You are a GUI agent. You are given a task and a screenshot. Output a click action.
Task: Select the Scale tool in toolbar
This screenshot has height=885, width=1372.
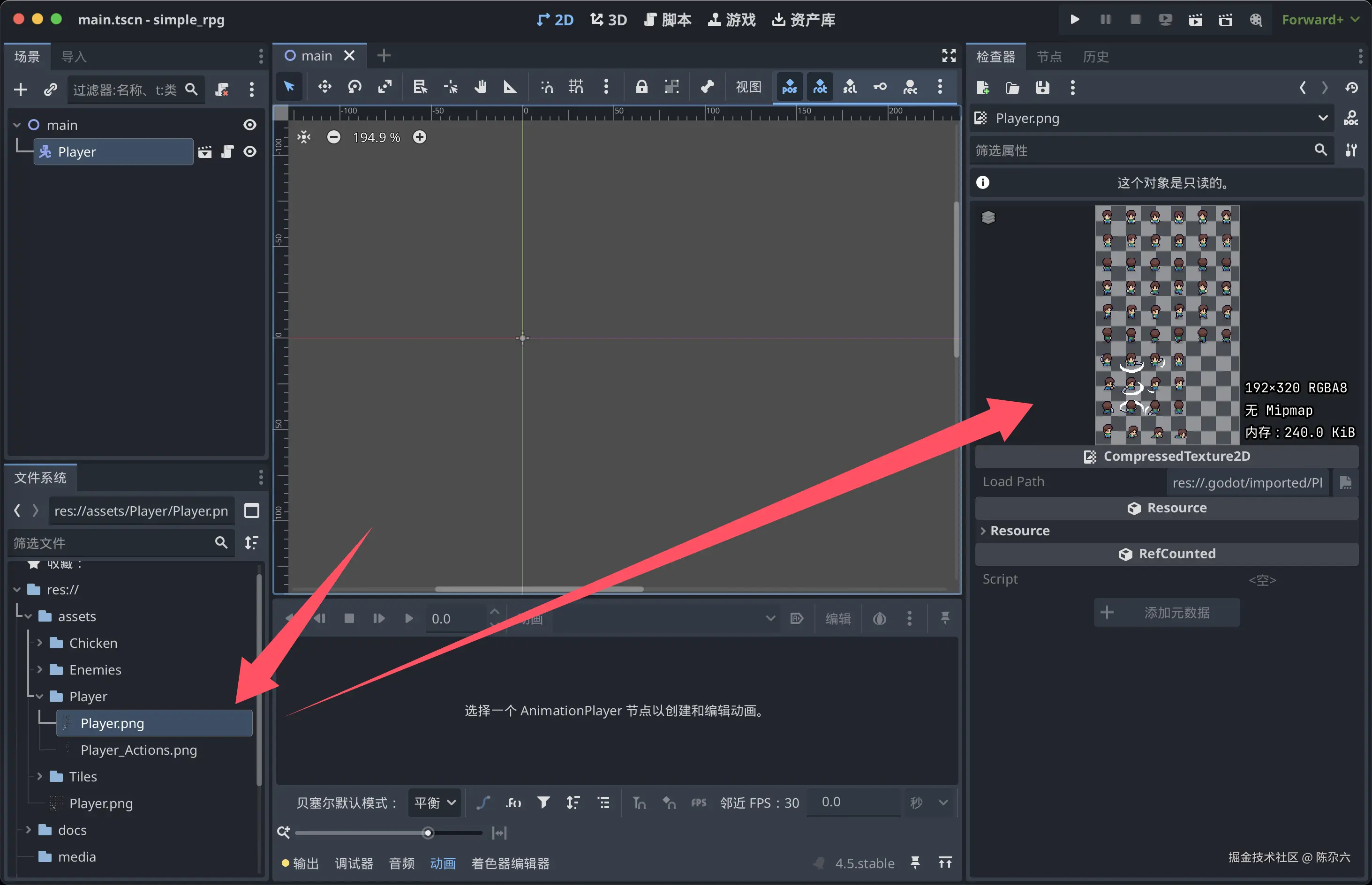384,87
